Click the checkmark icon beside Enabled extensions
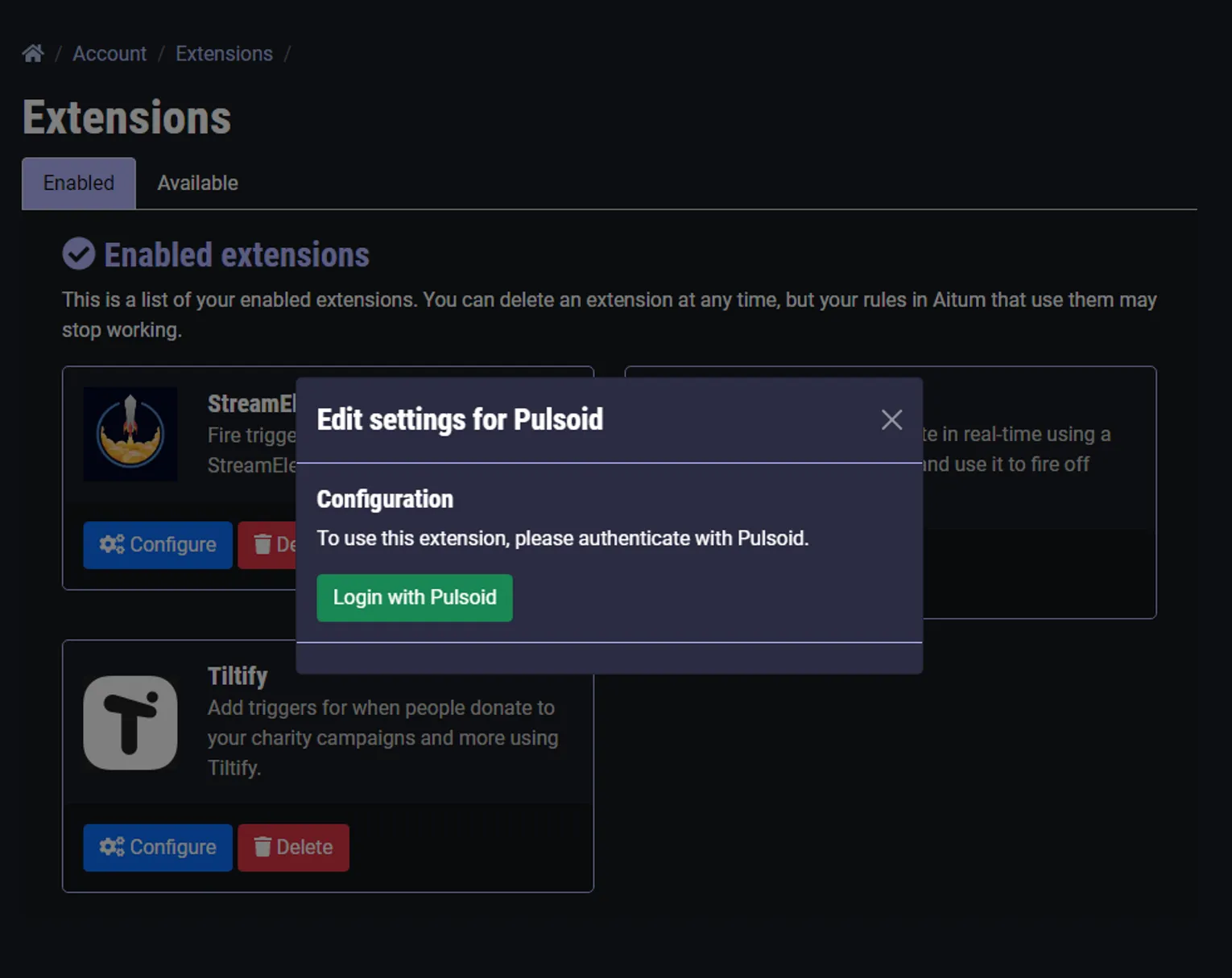 79,254
